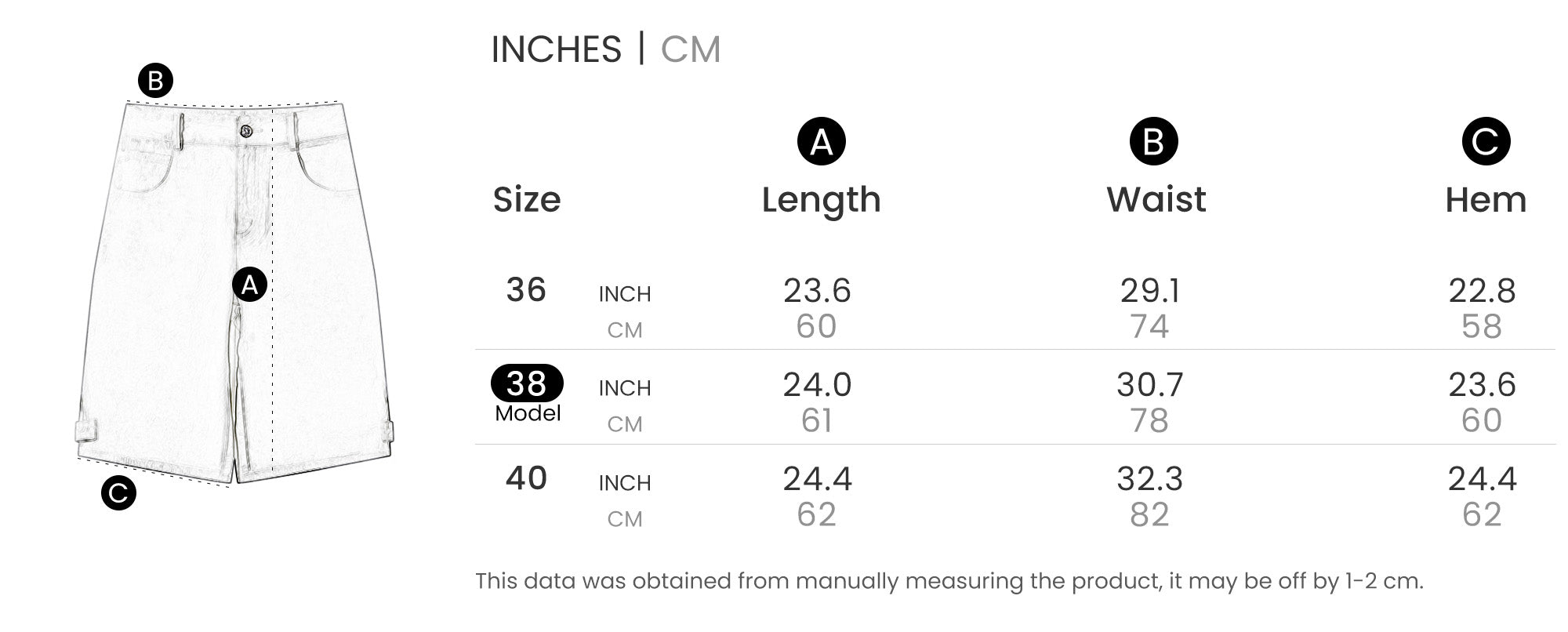Click the B circle above Waist column
The width and height of the screenshot is (1568, 632).
click(1153, 142)
